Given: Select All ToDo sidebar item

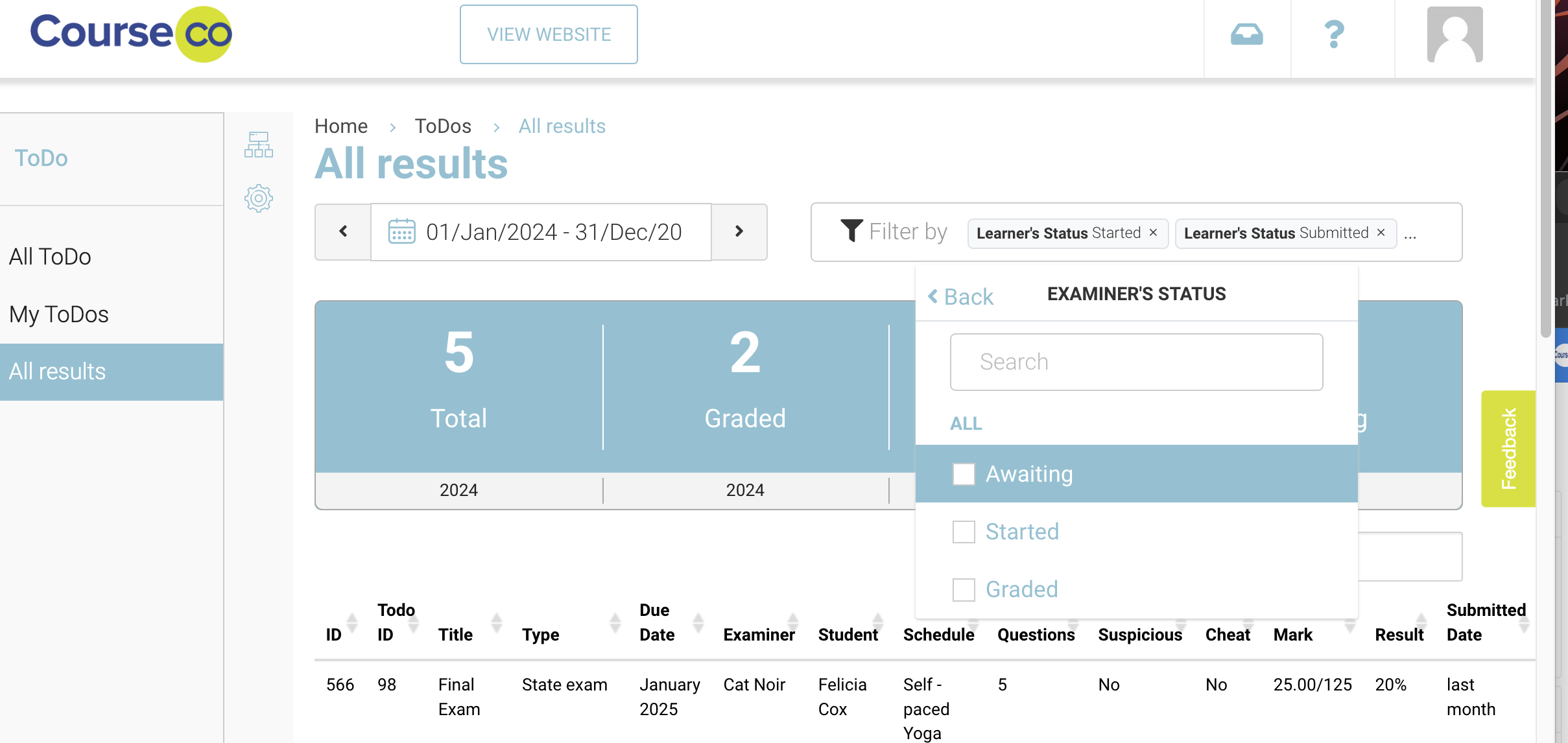Looking at the screenshot, I should (x=50, y=257).
